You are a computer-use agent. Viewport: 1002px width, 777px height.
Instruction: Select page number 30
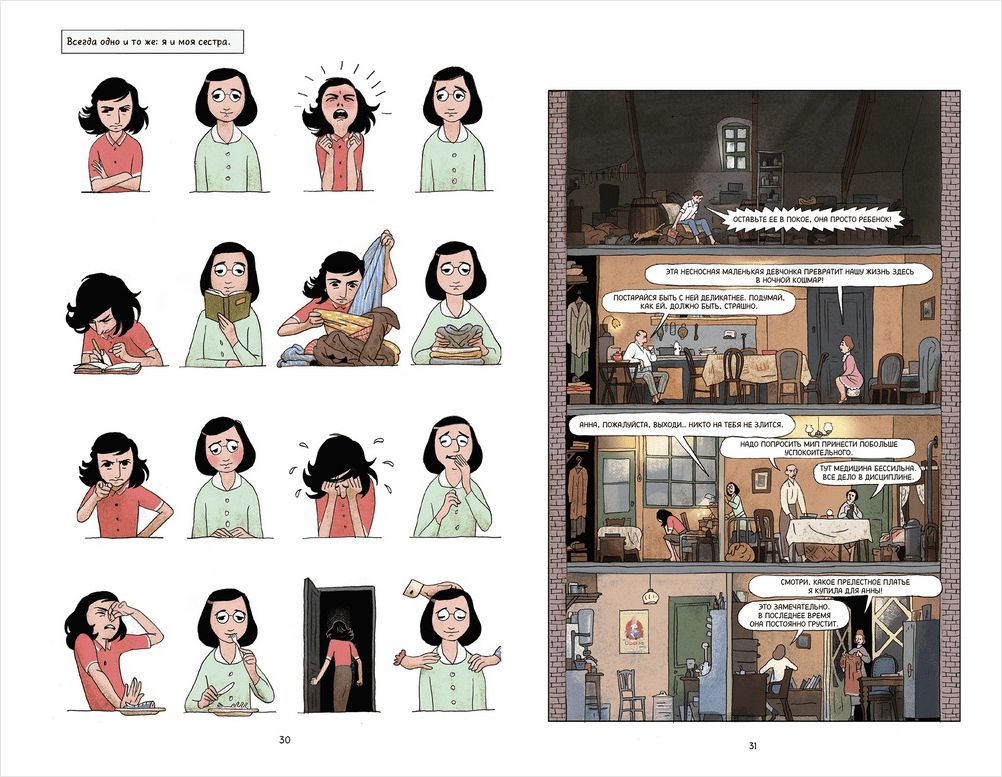[284, 740]
